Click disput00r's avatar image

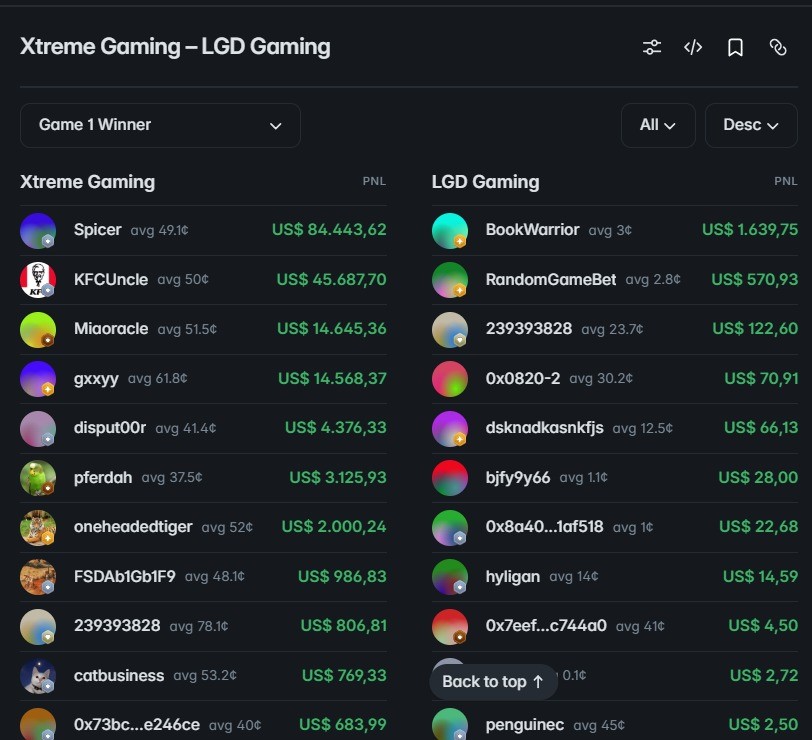click(x=38, y=428)
